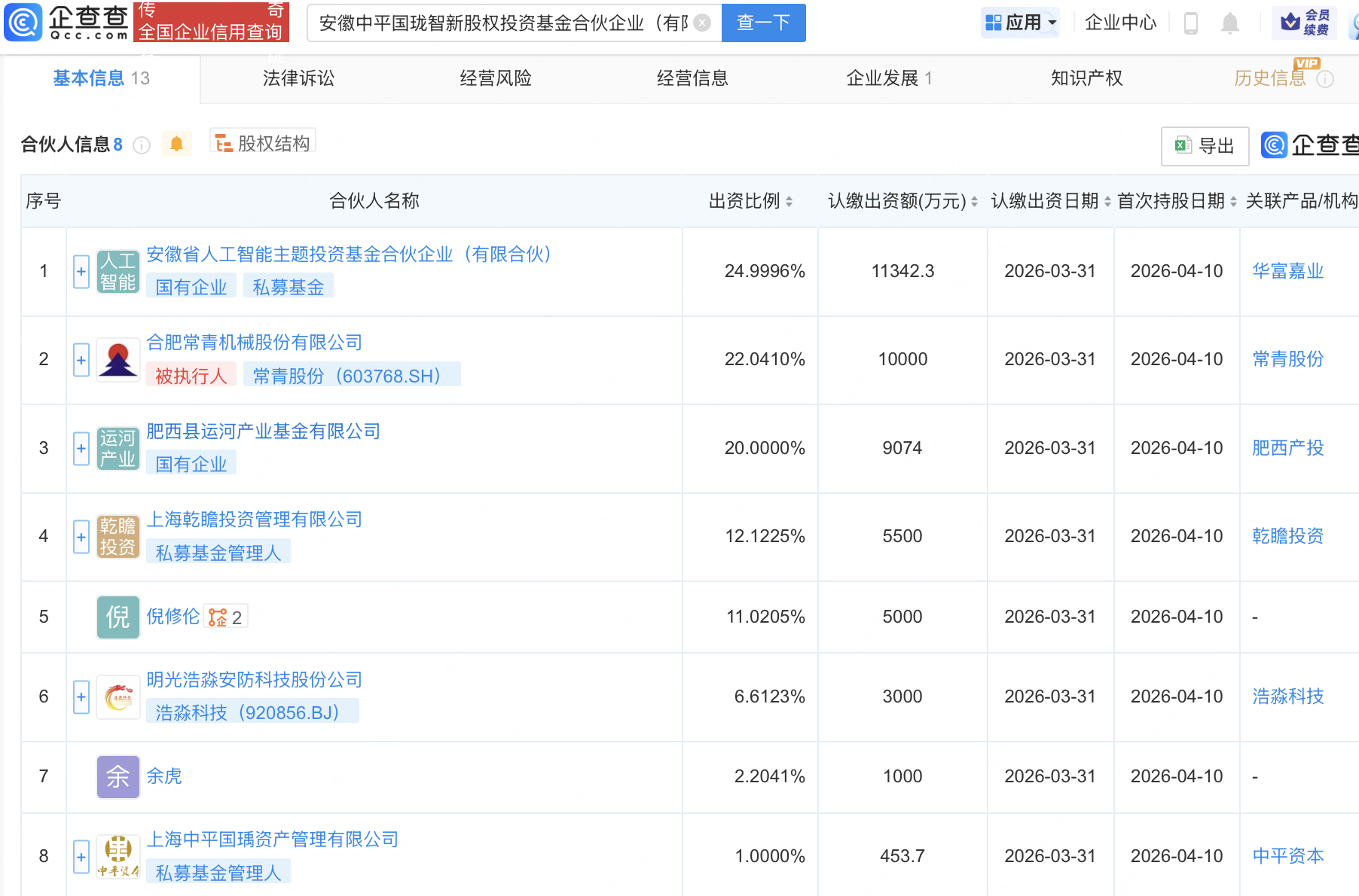Screen dimensions: 1359x896
Task: Open 倪修伦's related companies graph icon
Action: pyautogui.click(x=218, y=617)
